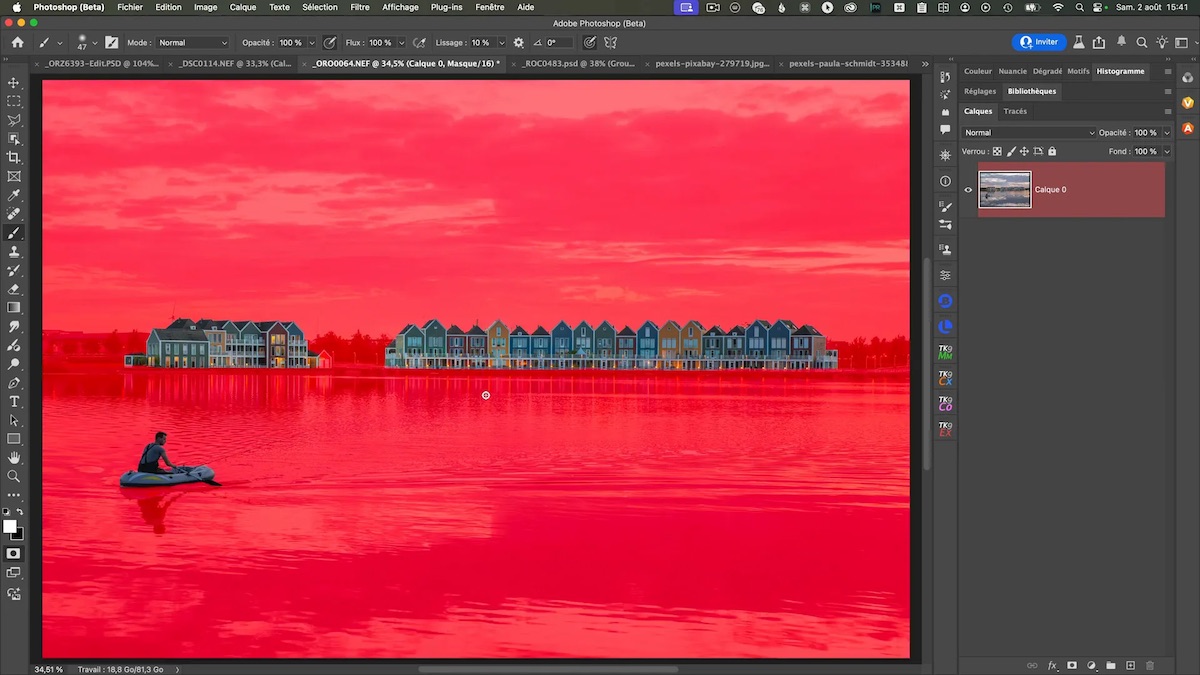The height and width of the screenshot is (675, 1200).
Task: Toggle pressure for opacity button
Action: 329,43
